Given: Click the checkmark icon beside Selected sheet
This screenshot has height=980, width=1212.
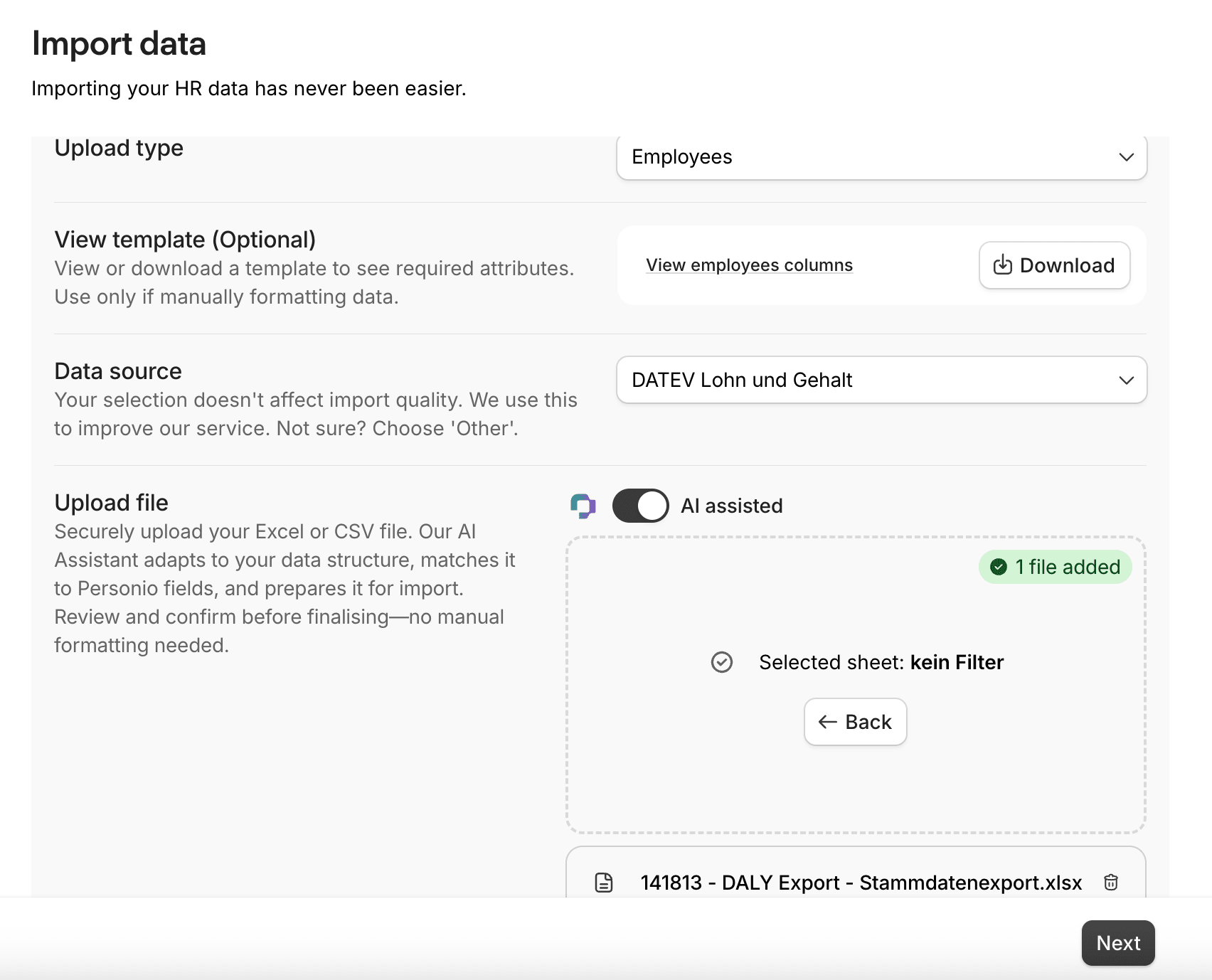Looking at the screenshot, I should (x=722, y=662).
